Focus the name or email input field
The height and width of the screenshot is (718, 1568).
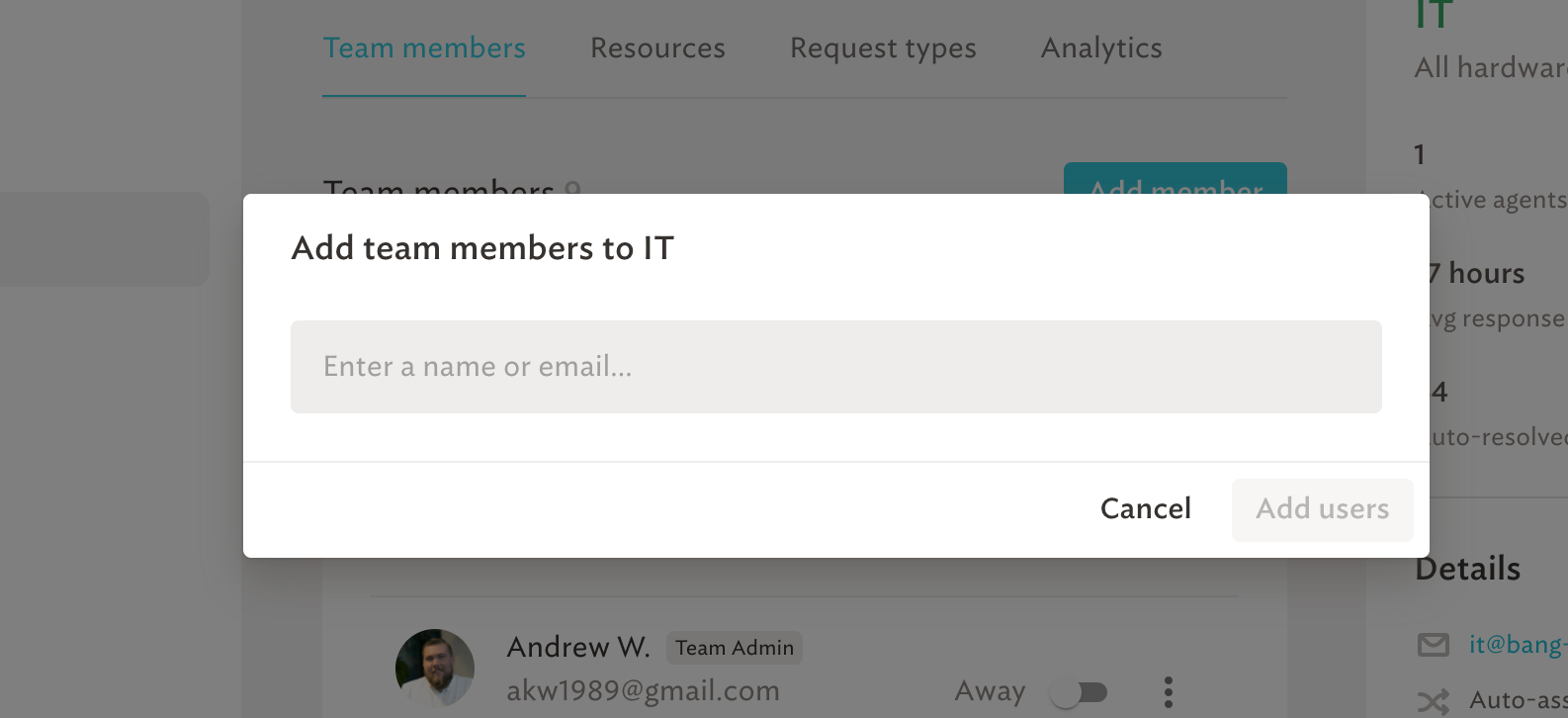[x=835, y=367]
